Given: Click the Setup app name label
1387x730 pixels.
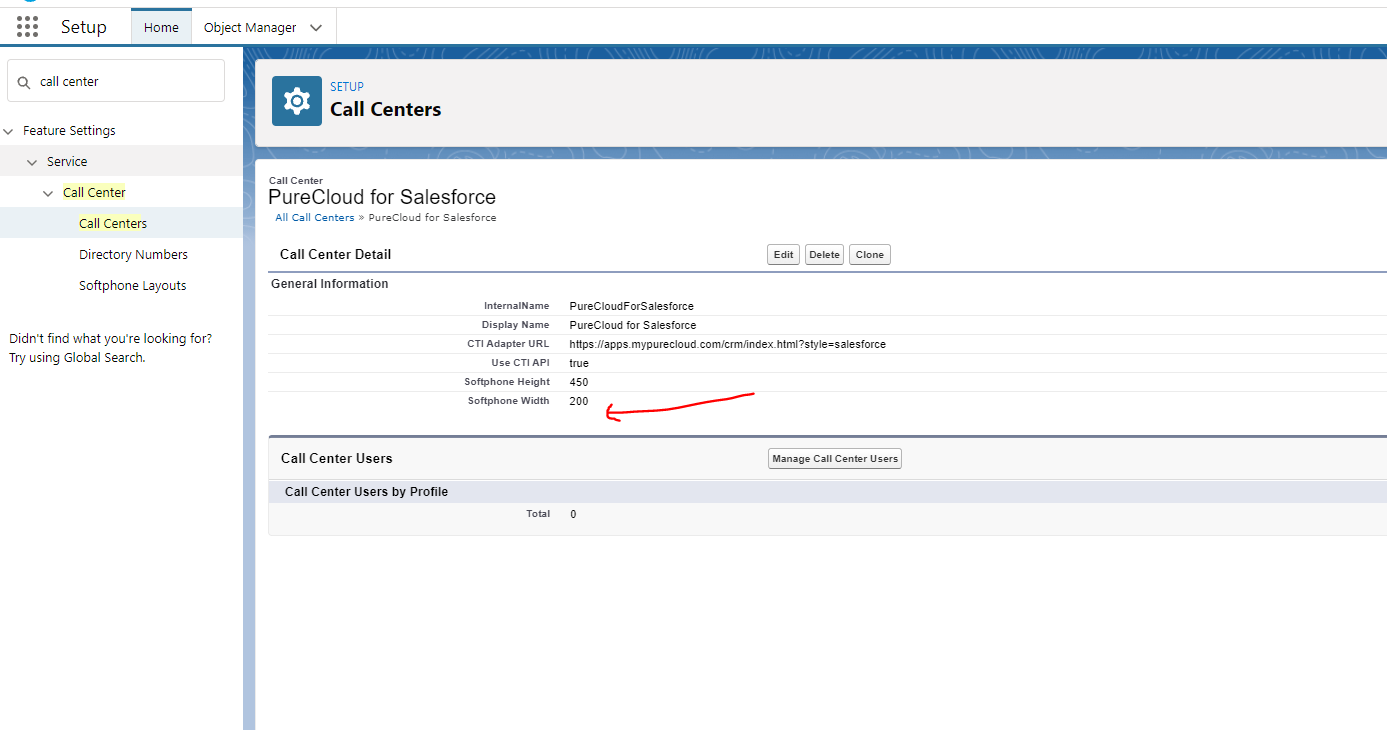Looking at the screenshot, I should [x=84, y=27].
